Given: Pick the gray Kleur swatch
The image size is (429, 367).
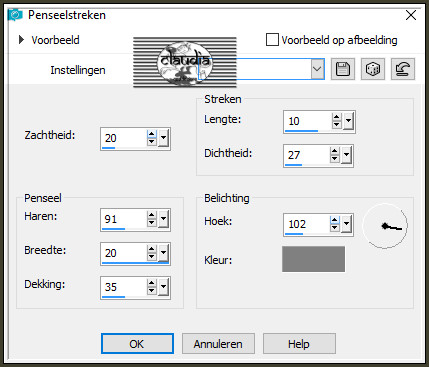Looking at the screenshot, I should tap(313, 259).
